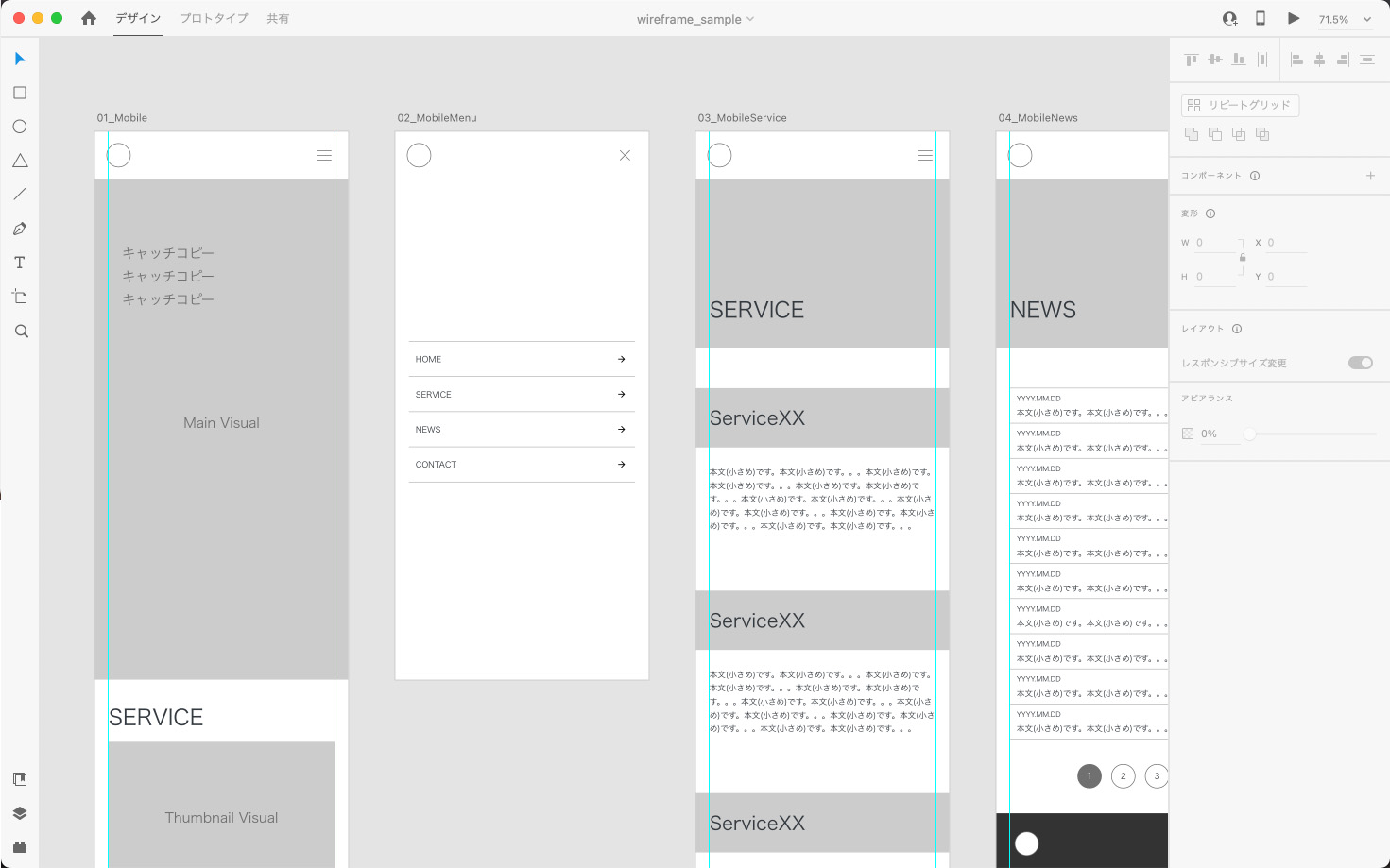Select the Line tool

click(x=20, y=195)
